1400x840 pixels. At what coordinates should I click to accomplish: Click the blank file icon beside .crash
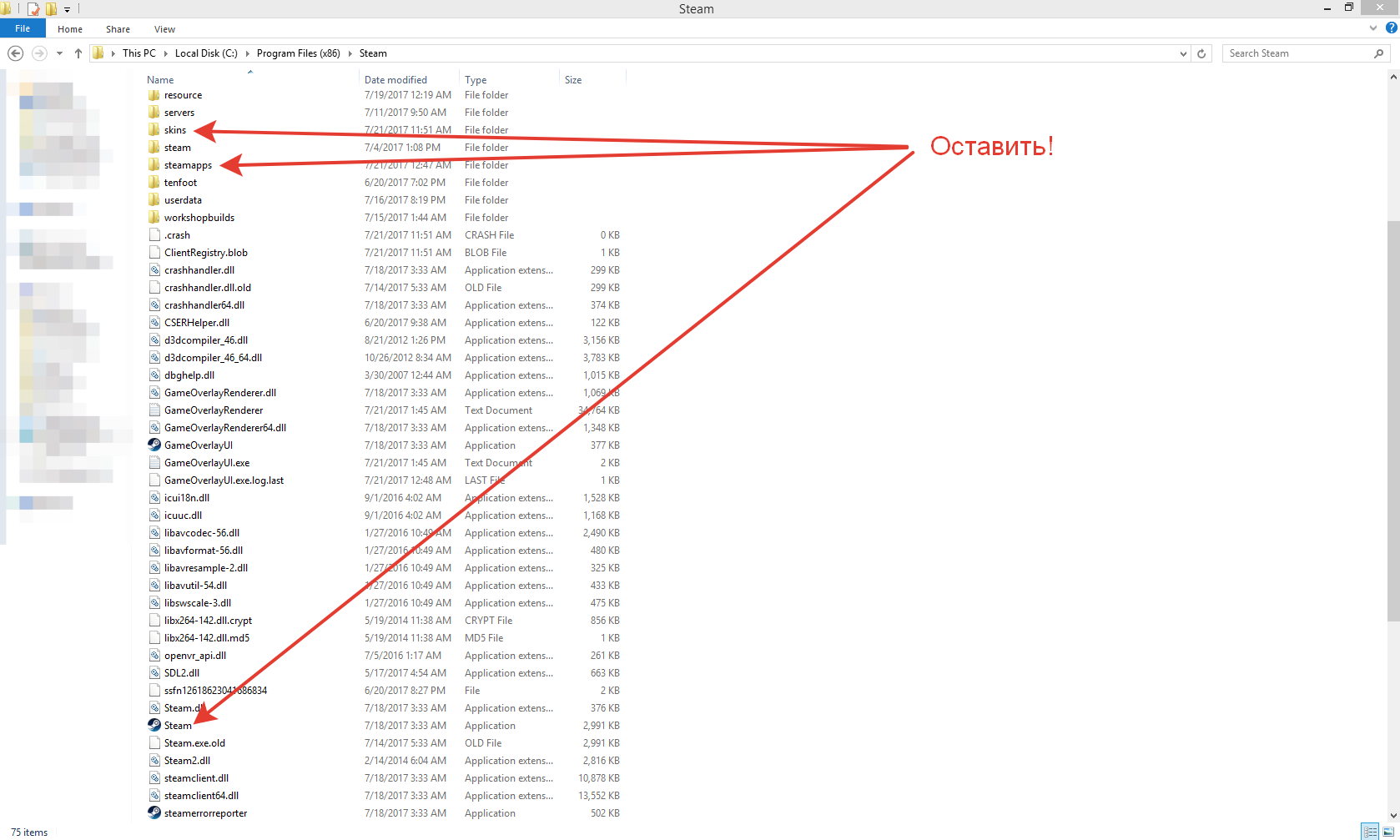(154, 234)
